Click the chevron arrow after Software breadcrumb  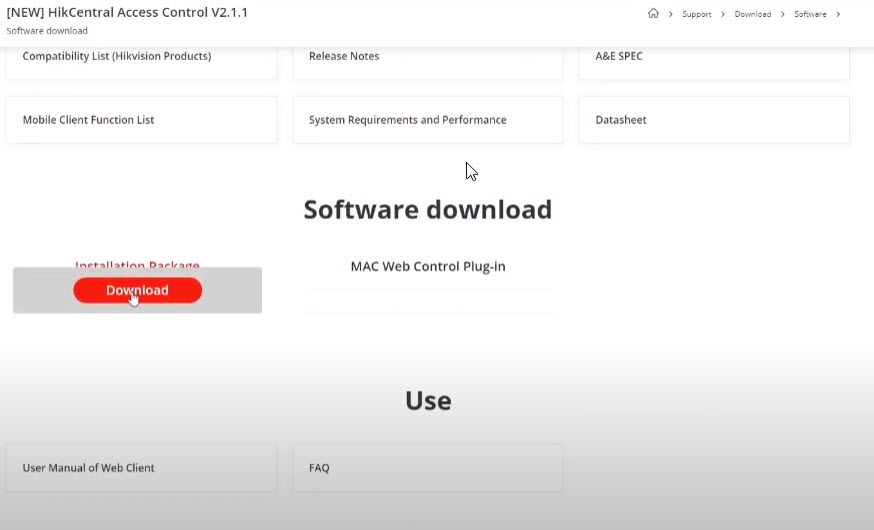click(838, 14)
